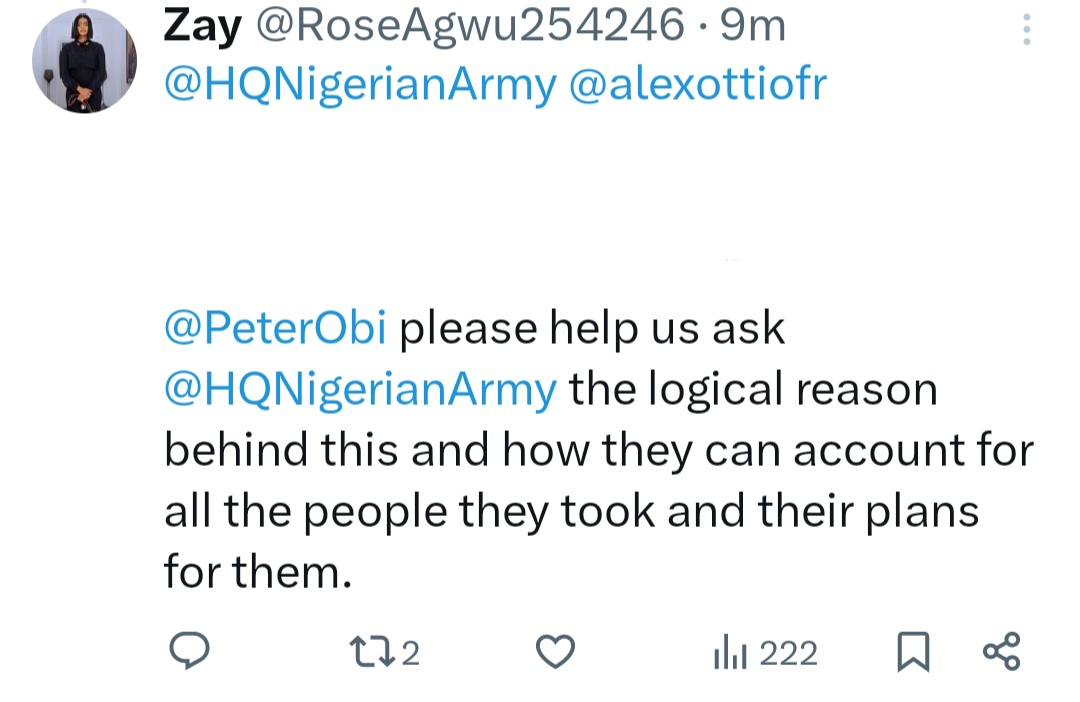Screen dimensions: 1080x702
Task: Share the tweet using the share icon
Action: [1001, 651]
